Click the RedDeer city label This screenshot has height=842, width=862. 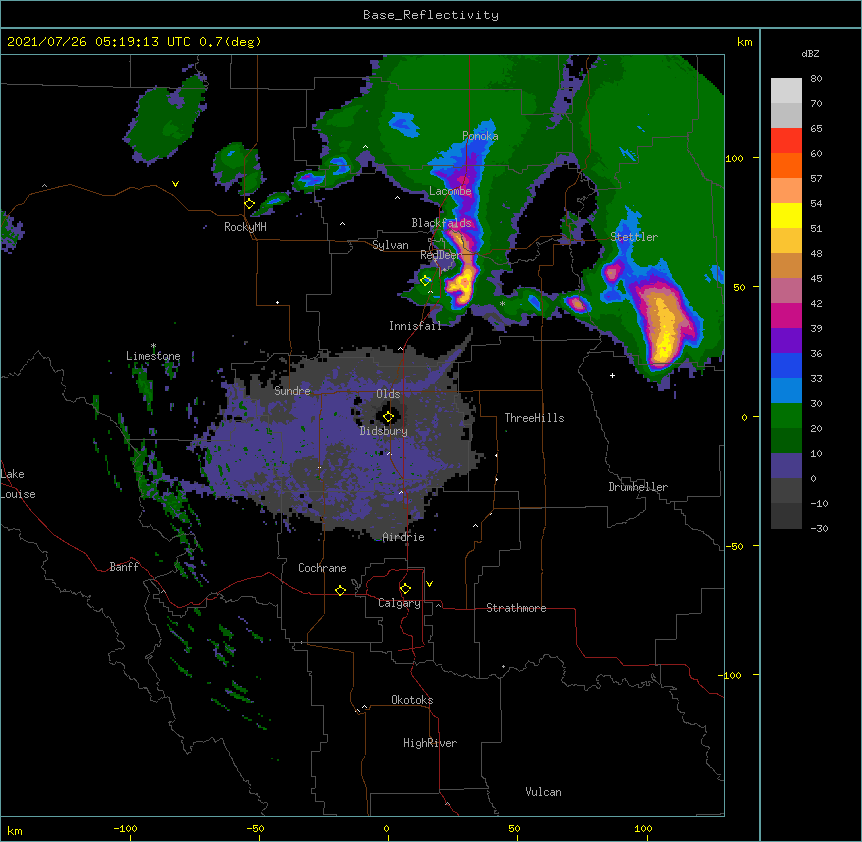tap(441, 255)
